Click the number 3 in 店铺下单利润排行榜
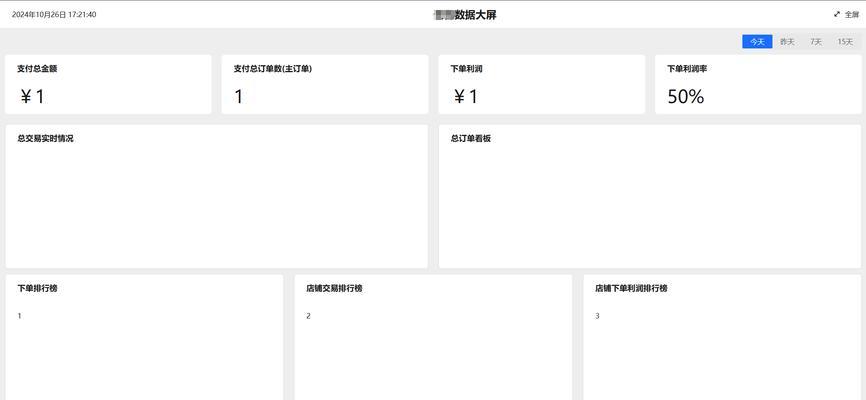Viewport: 866px width, 400px height. 598,316
